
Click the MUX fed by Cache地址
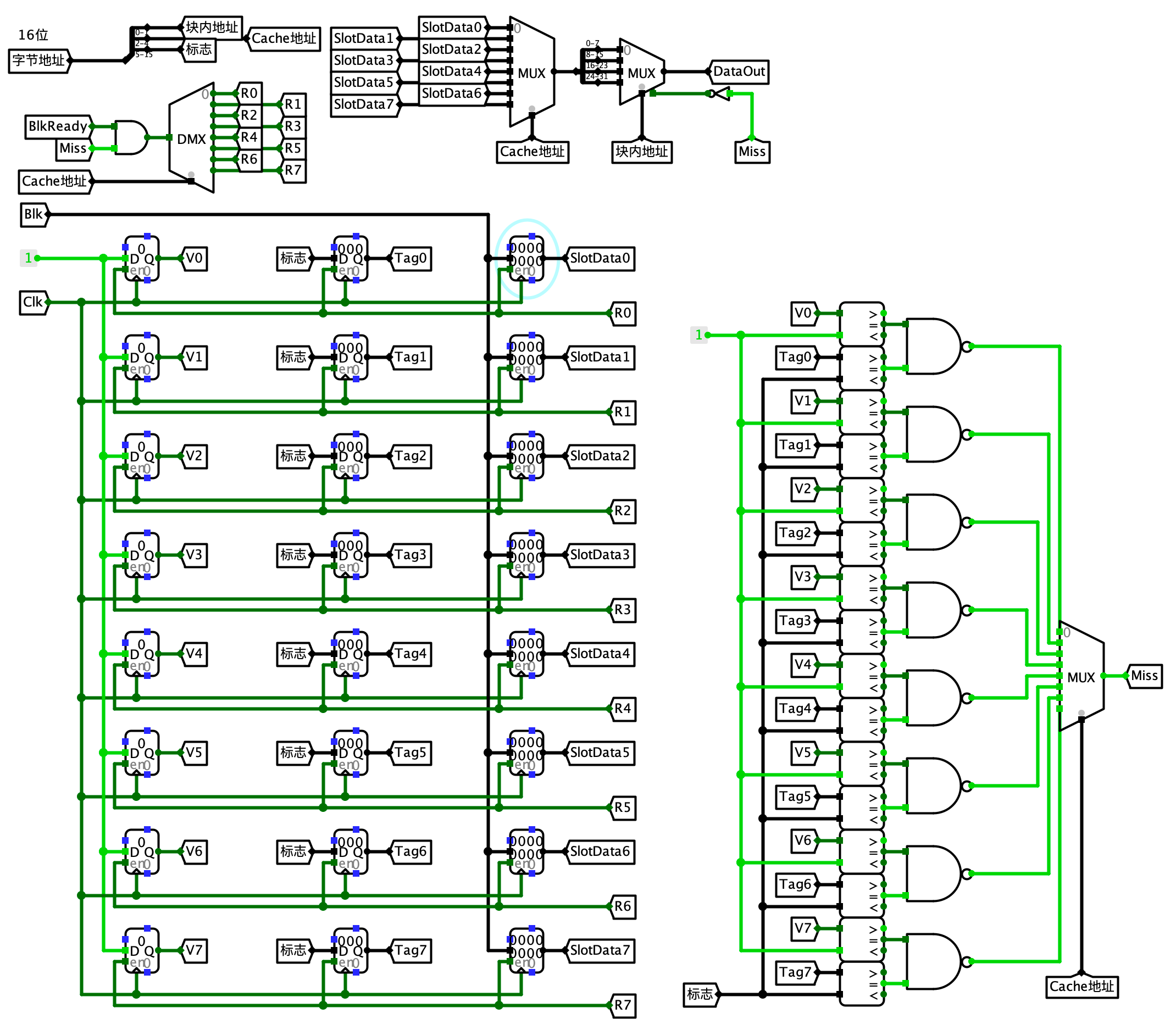[532, 72]
